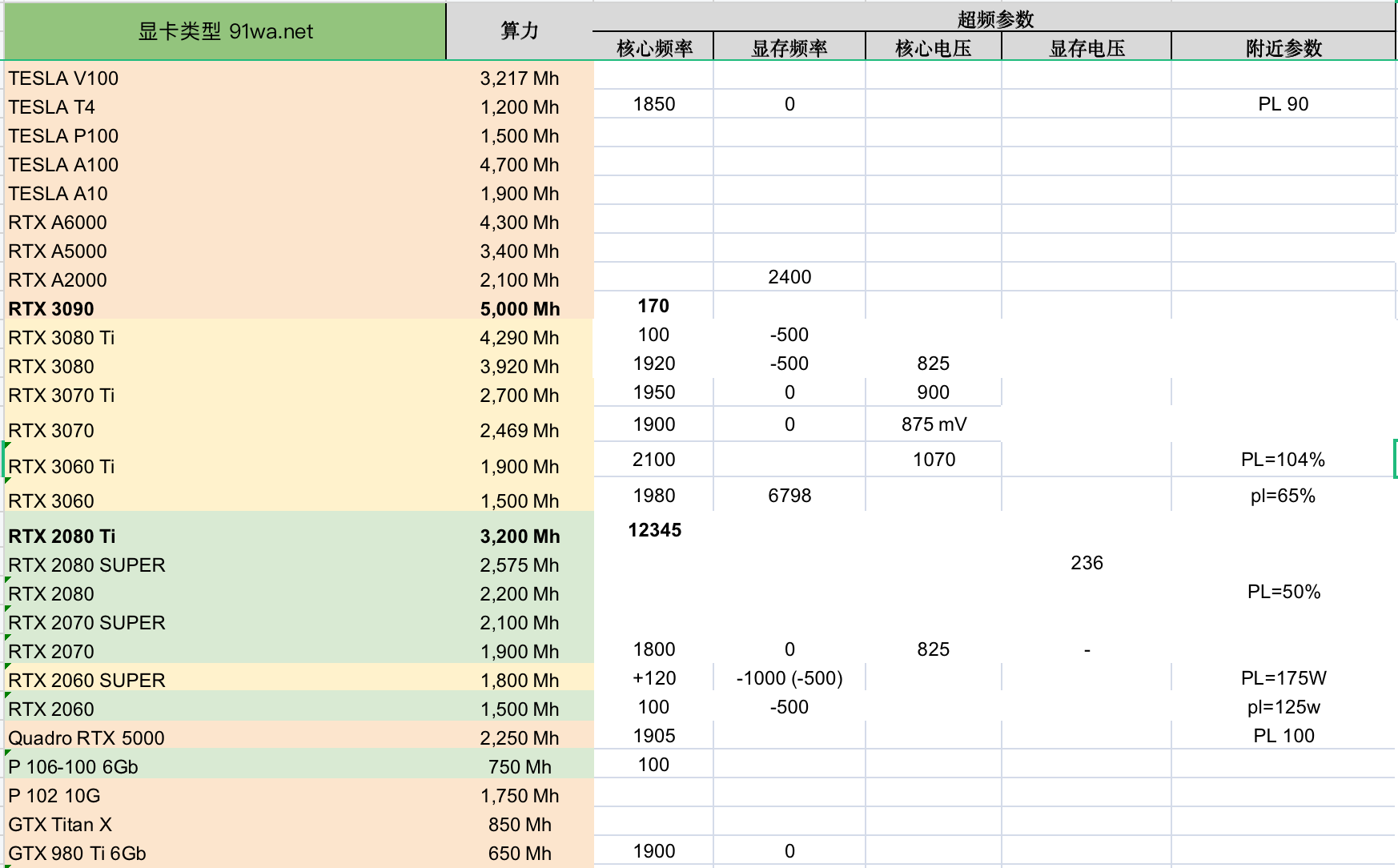
Task: Click the 1070 voltage cell
Action: (934, 460)
